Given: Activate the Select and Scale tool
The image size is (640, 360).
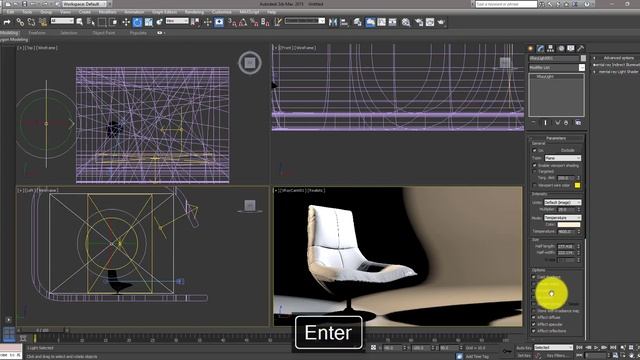Looking at the screenshot, I should 148,22.
